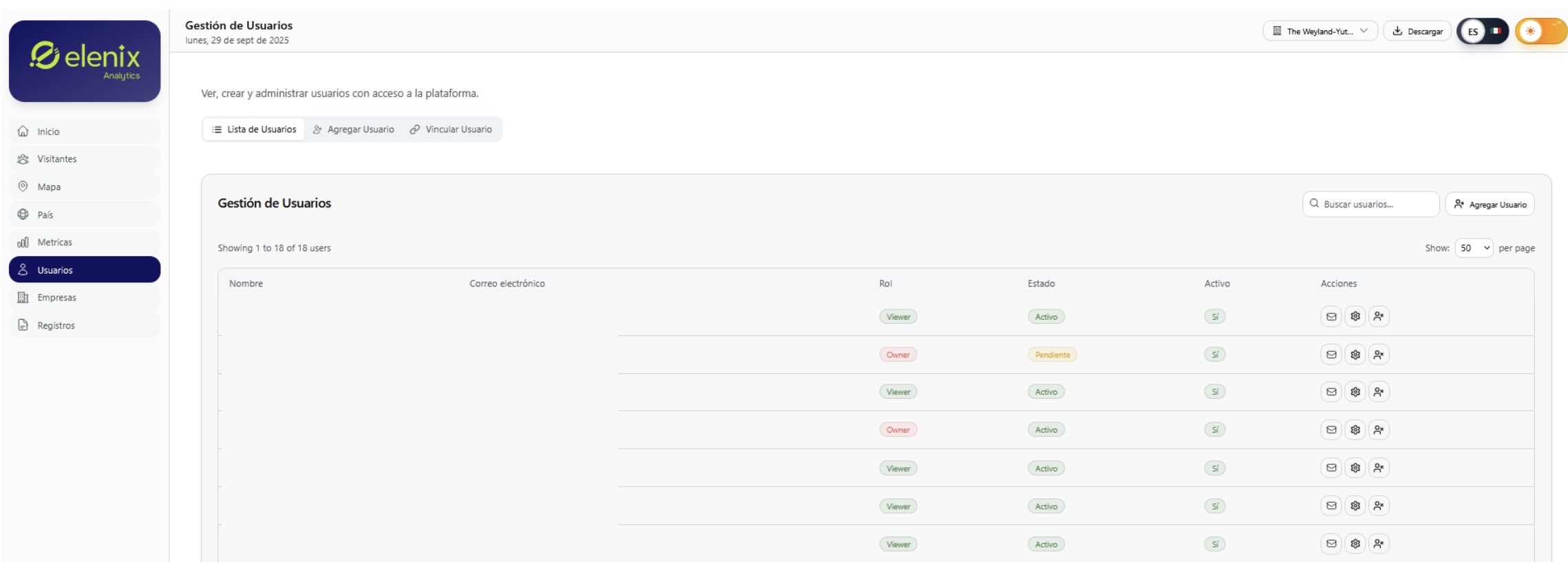Open gear settings for the active Owner user

1355,430
